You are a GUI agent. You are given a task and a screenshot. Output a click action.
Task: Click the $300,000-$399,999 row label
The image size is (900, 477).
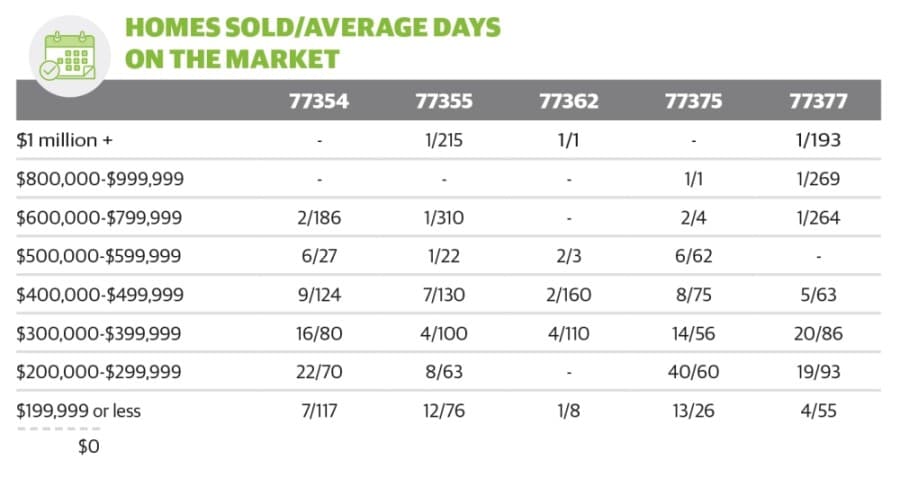point(99,333)
